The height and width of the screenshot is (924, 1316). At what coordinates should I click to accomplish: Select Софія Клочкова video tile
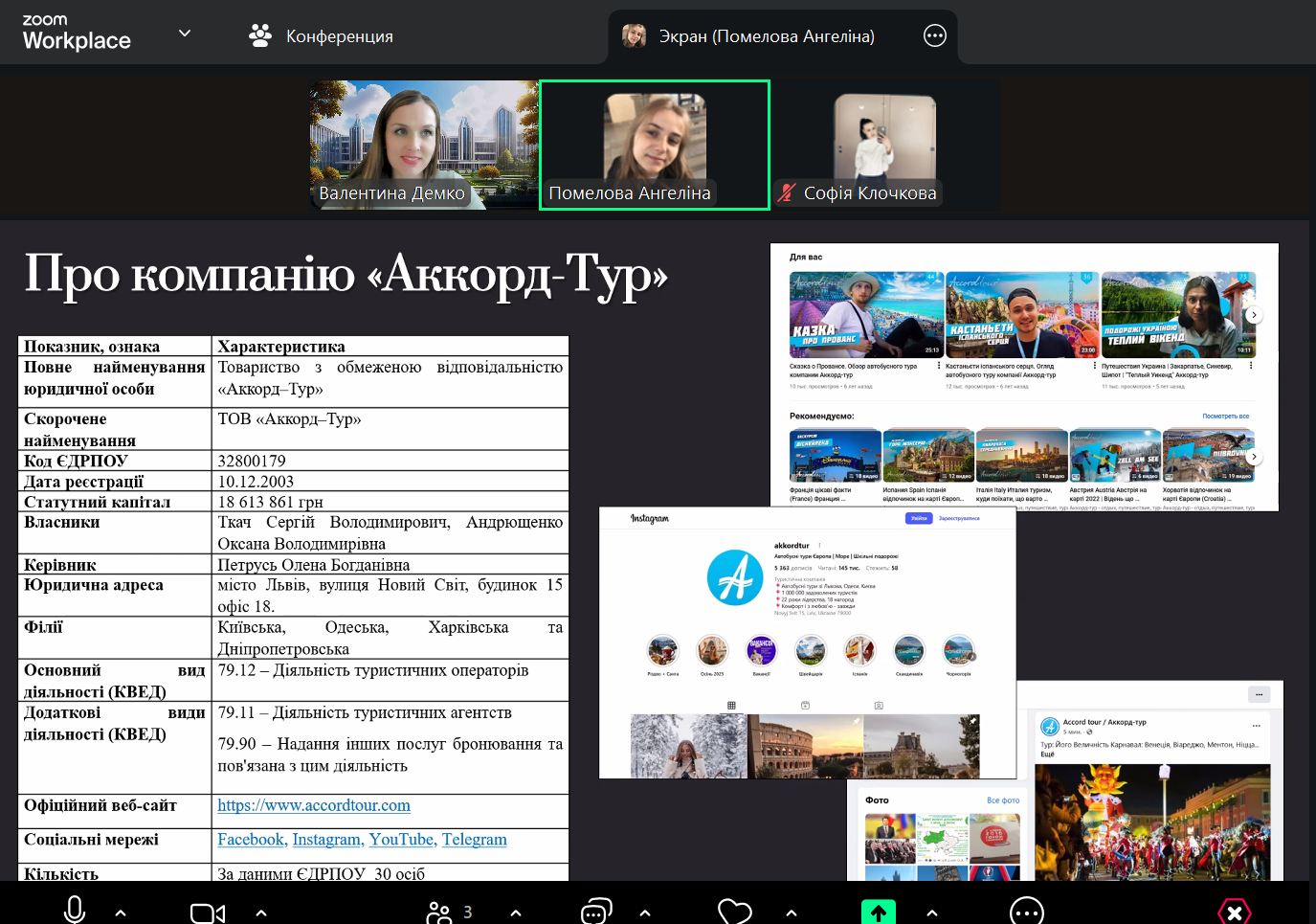click(x=884, y=145)
